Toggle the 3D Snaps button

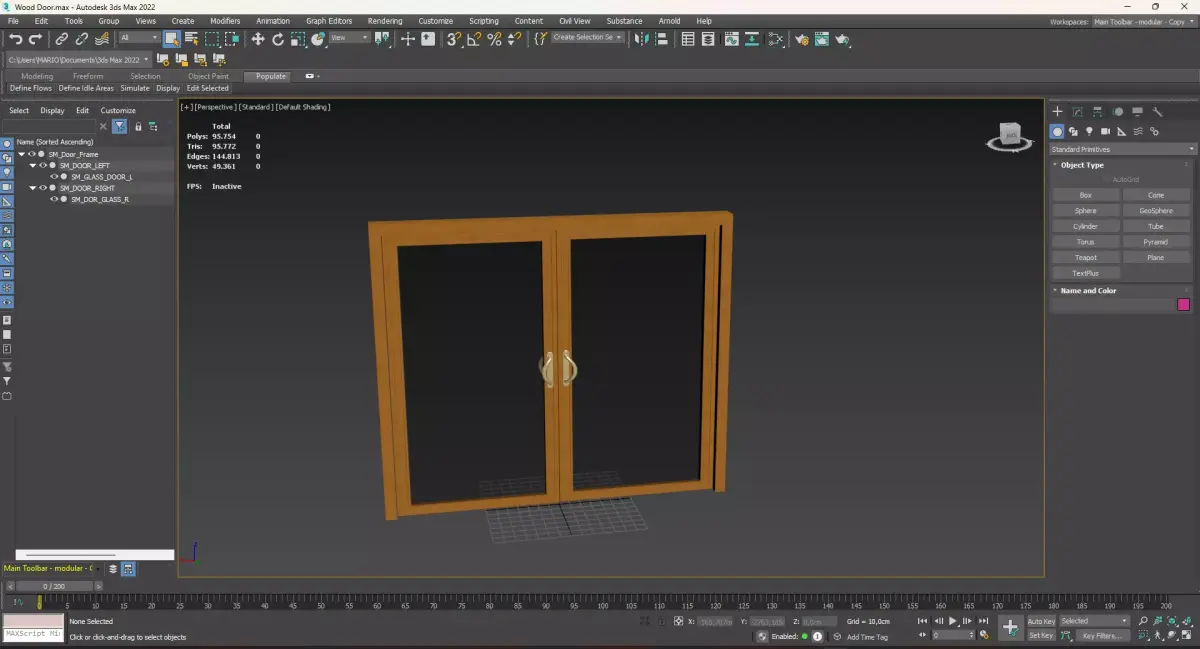pos(453,39)
